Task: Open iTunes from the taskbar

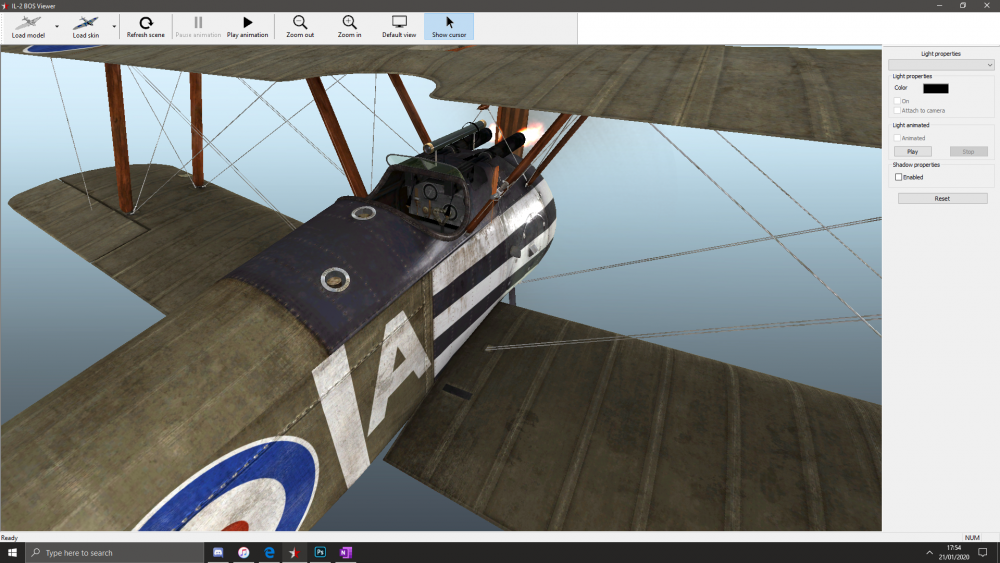Action: 244,553
